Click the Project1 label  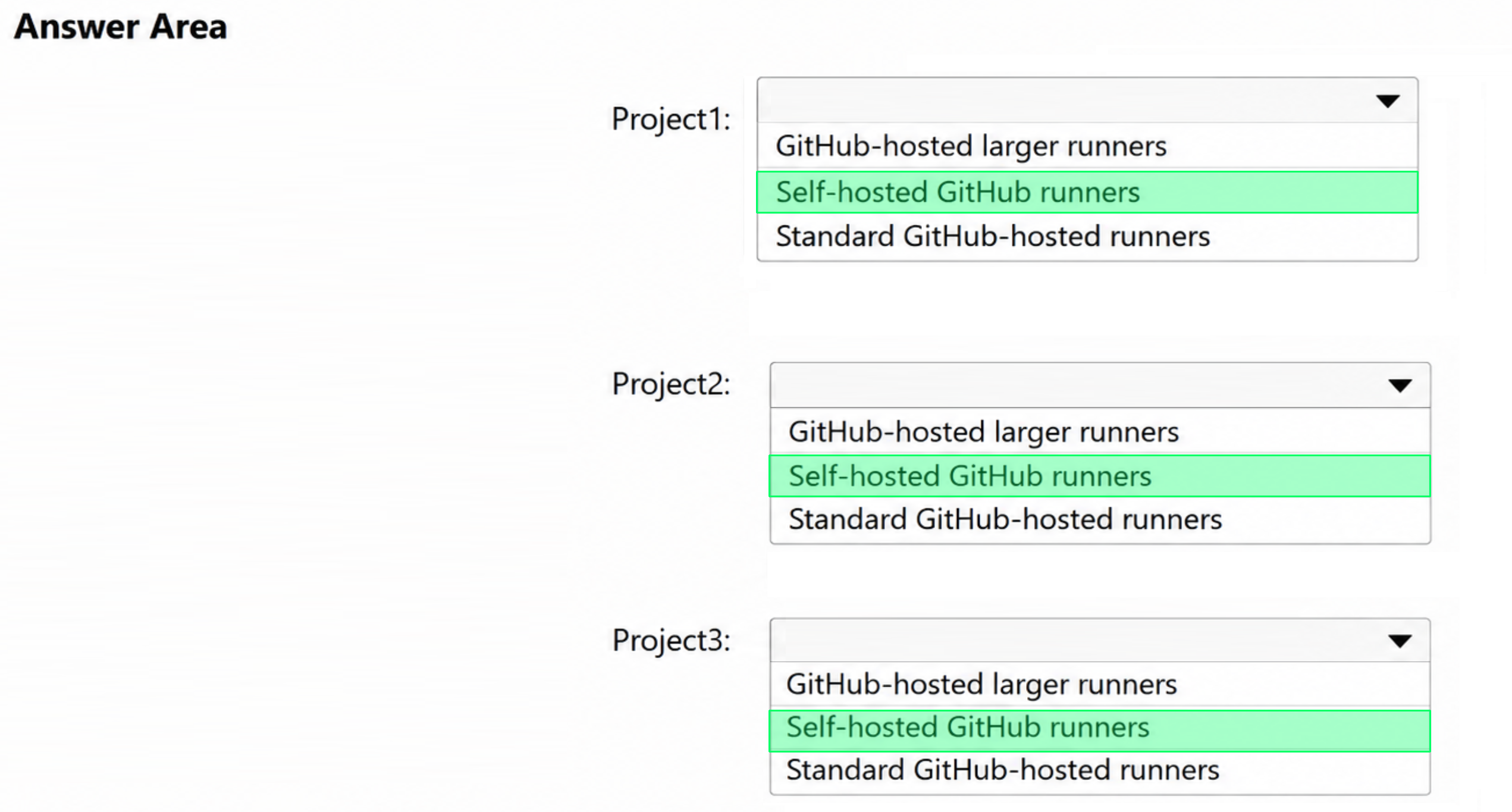(x=671, y=120)
